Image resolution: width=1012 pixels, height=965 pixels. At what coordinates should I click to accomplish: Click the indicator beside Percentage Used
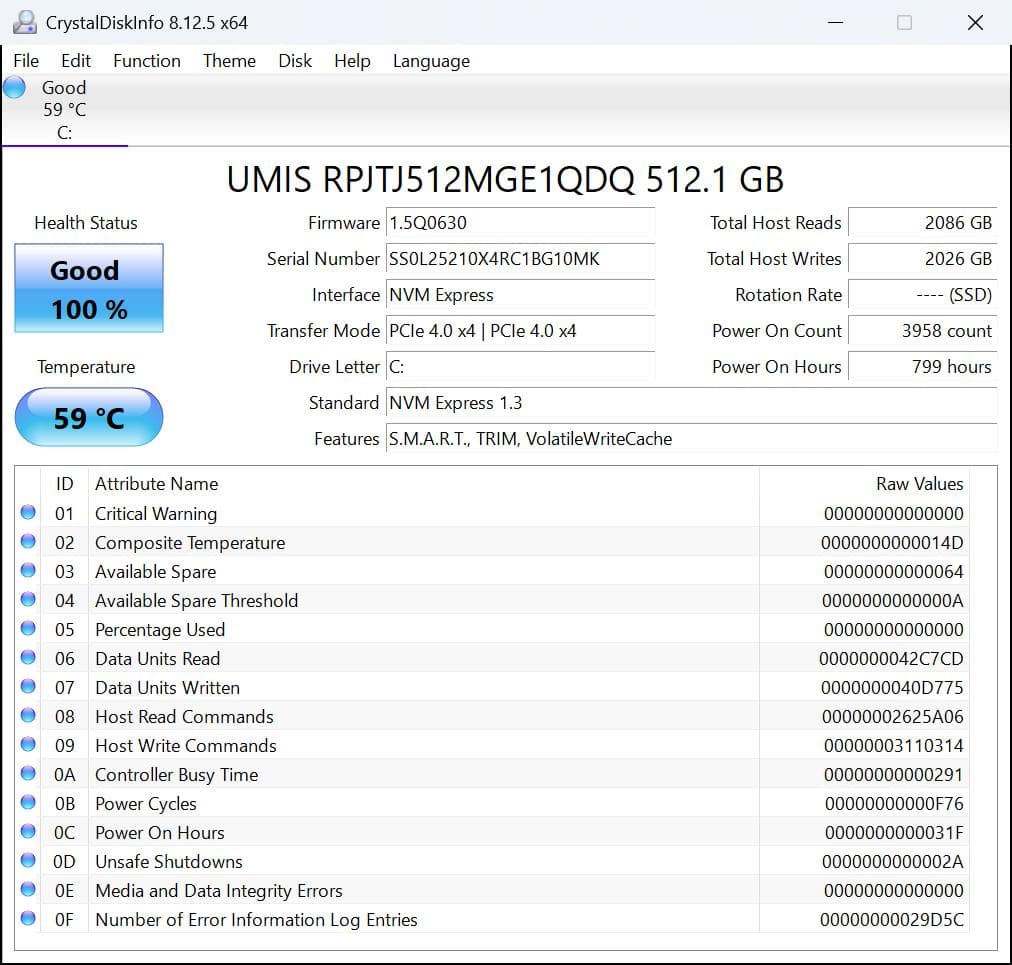click(x=28, y=628)
